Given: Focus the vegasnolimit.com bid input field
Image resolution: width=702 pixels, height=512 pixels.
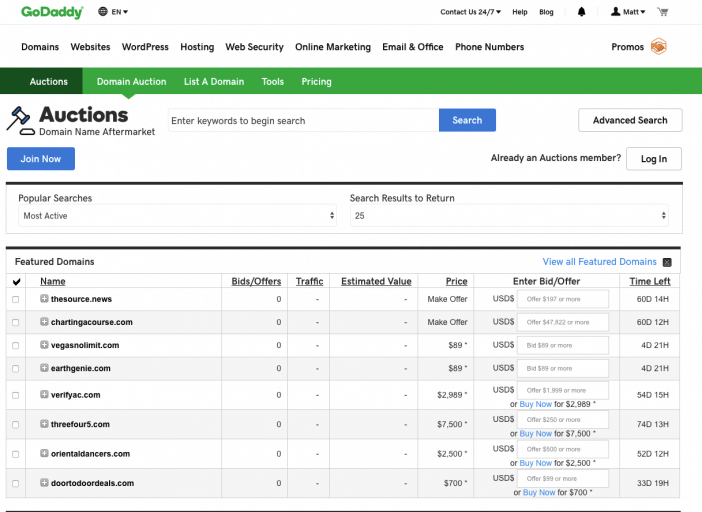Looking at the screenshot, I should pyautogui.click(x=563, y=346).
